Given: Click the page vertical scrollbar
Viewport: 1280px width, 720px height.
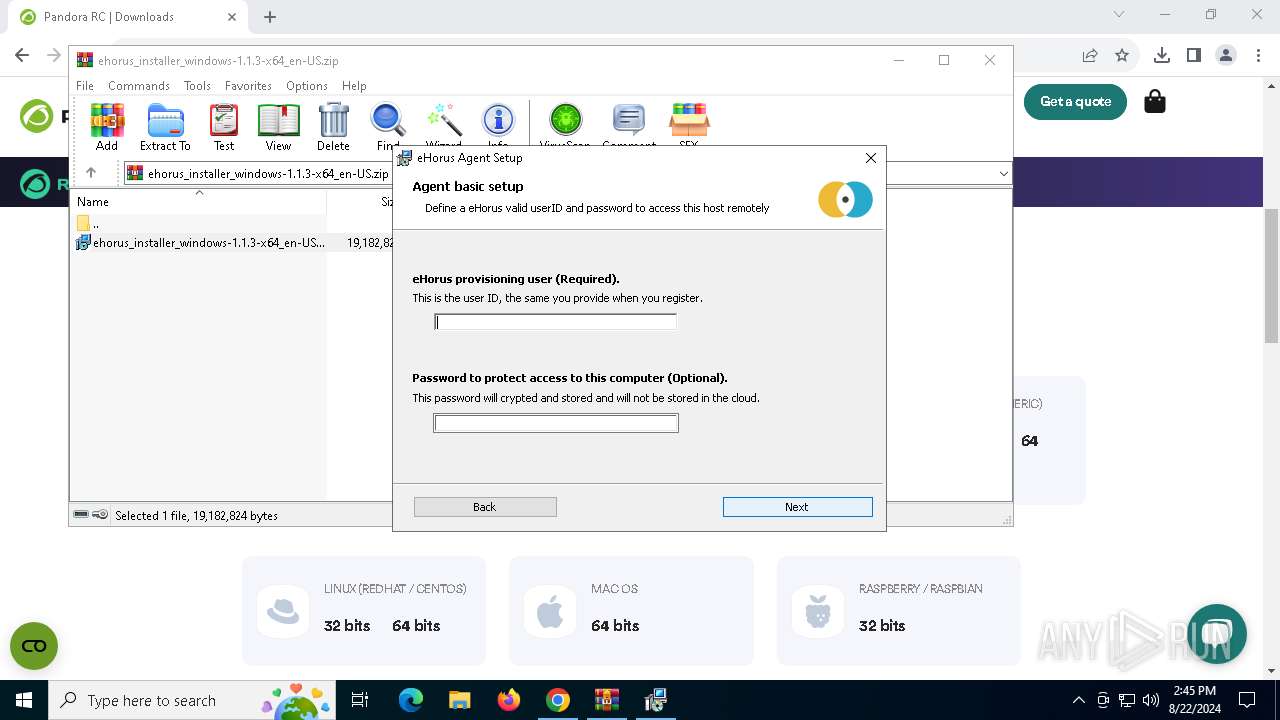Looking at the screenshot, I should (x=1272, y=276).
